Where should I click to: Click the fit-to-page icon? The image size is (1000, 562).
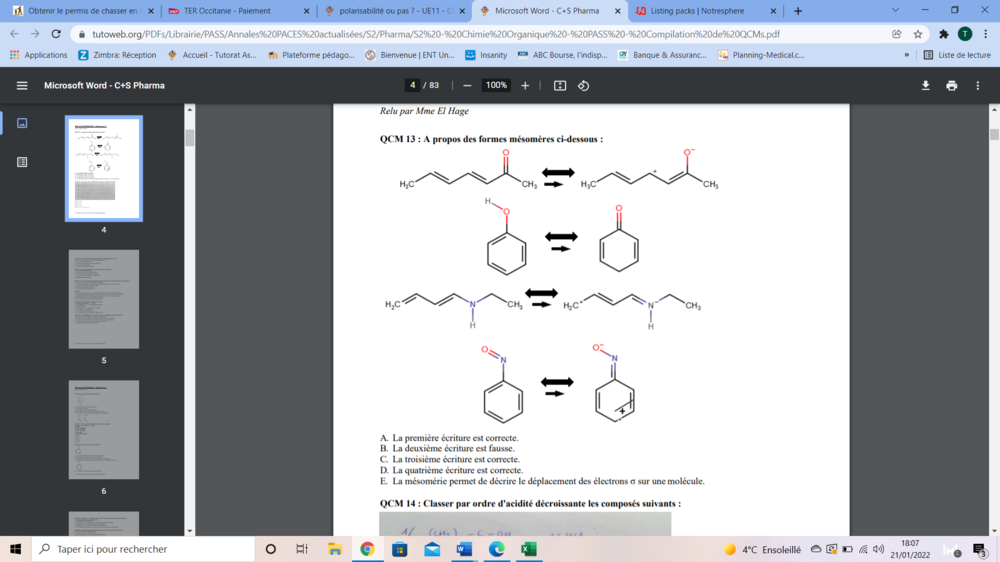click(559, 85)
